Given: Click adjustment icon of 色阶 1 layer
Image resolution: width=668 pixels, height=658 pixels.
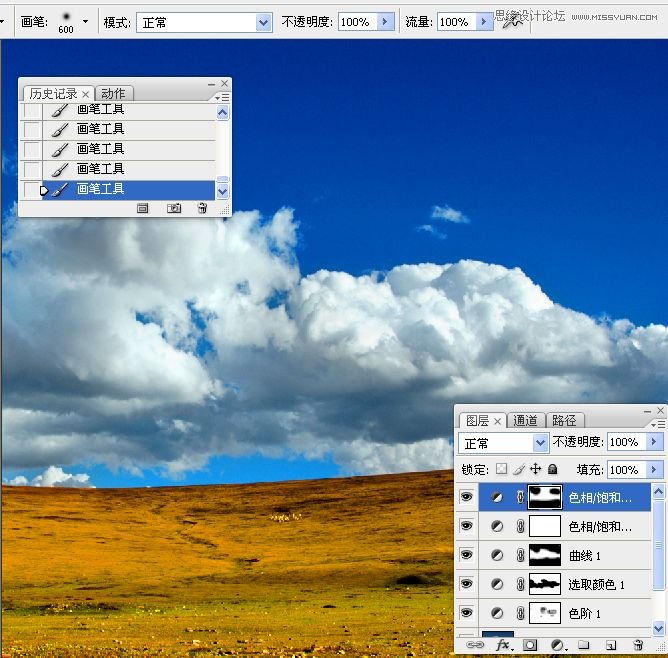Looking at the screenshot, I should [497, 613].
